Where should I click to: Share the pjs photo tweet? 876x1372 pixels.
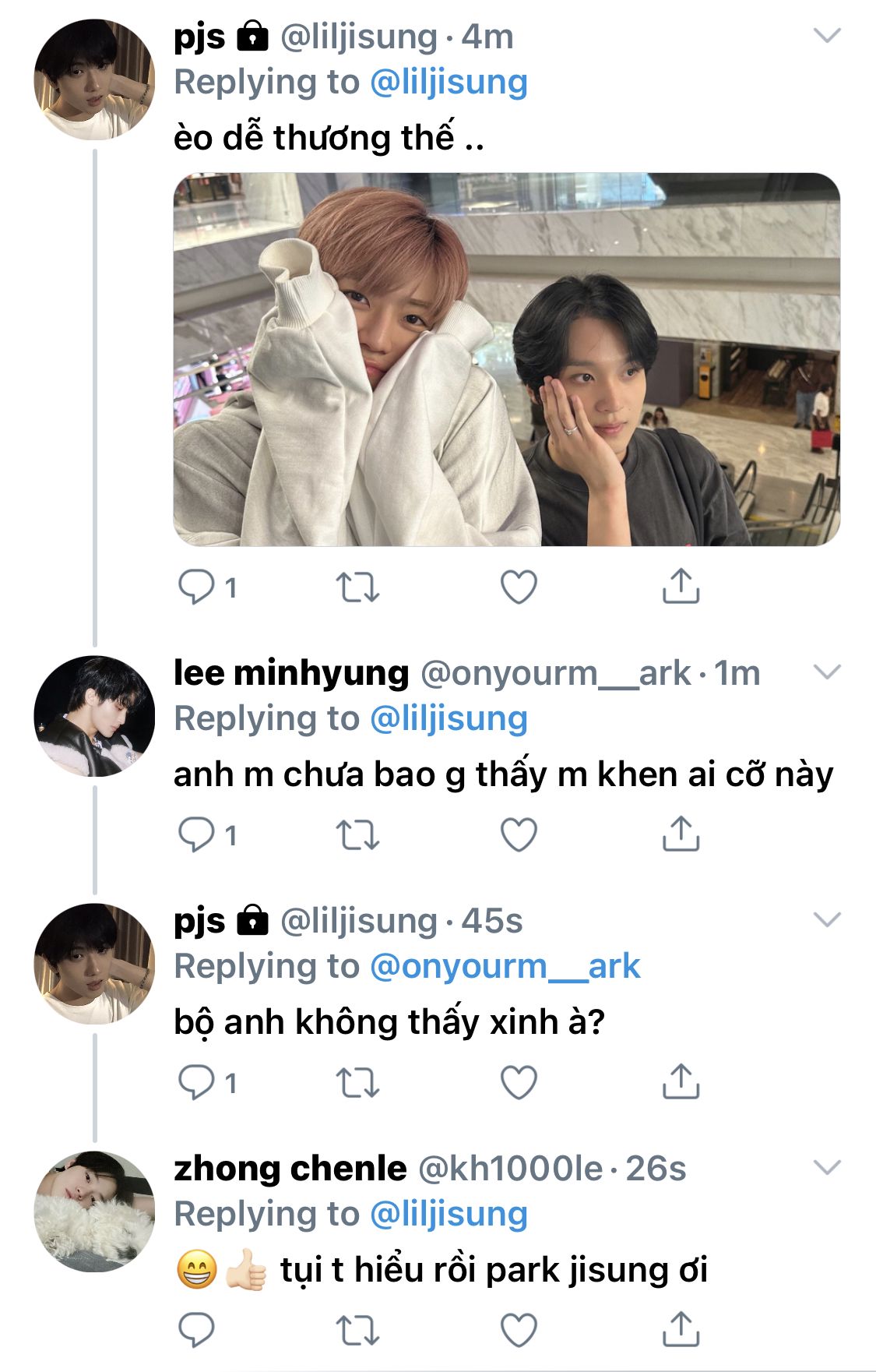coord(681,586)
